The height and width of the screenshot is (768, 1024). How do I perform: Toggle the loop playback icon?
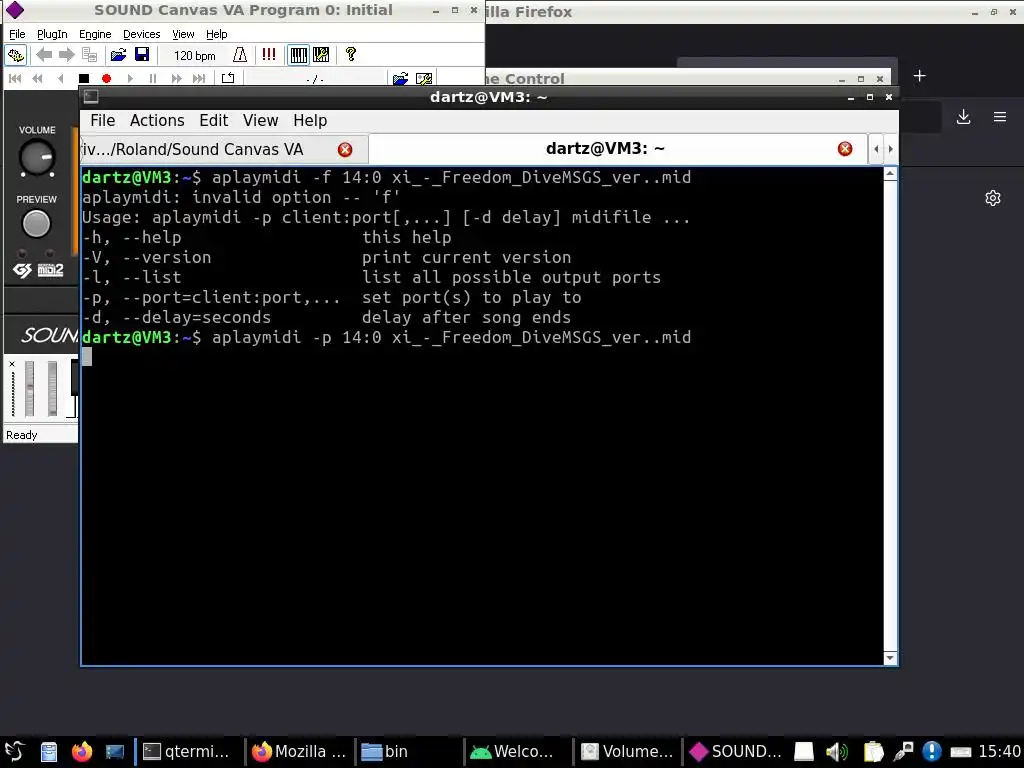click(227, 79)
